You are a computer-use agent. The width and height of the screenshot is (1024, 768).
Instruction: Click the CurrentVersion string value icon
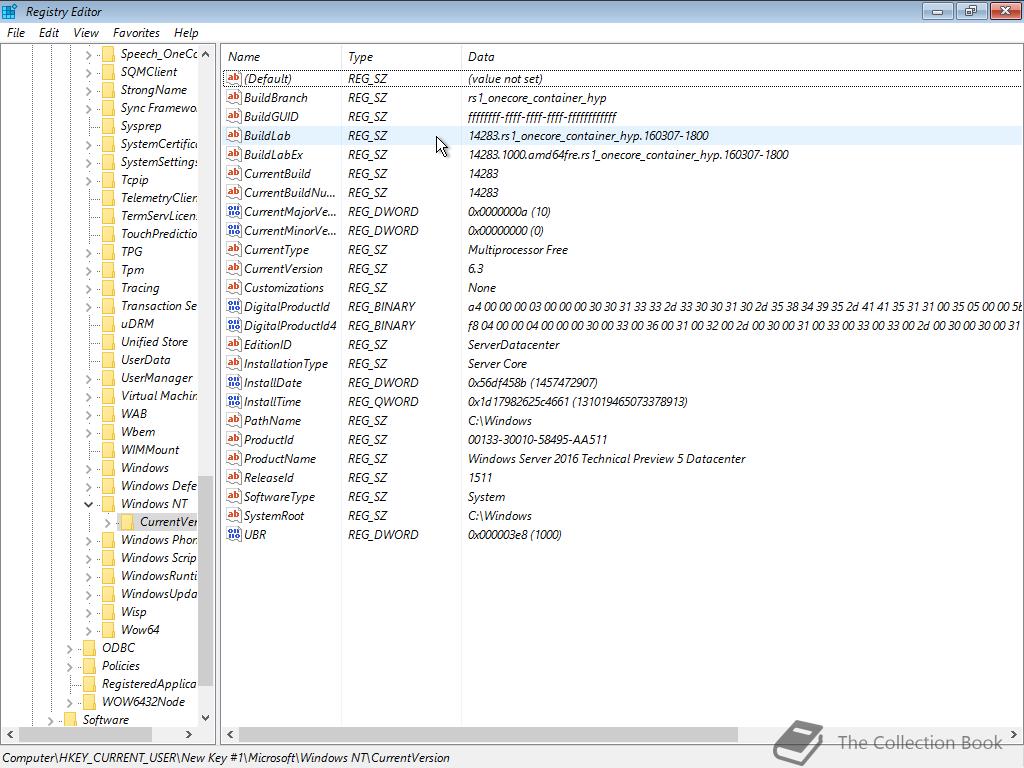click(x=233, y=268)
